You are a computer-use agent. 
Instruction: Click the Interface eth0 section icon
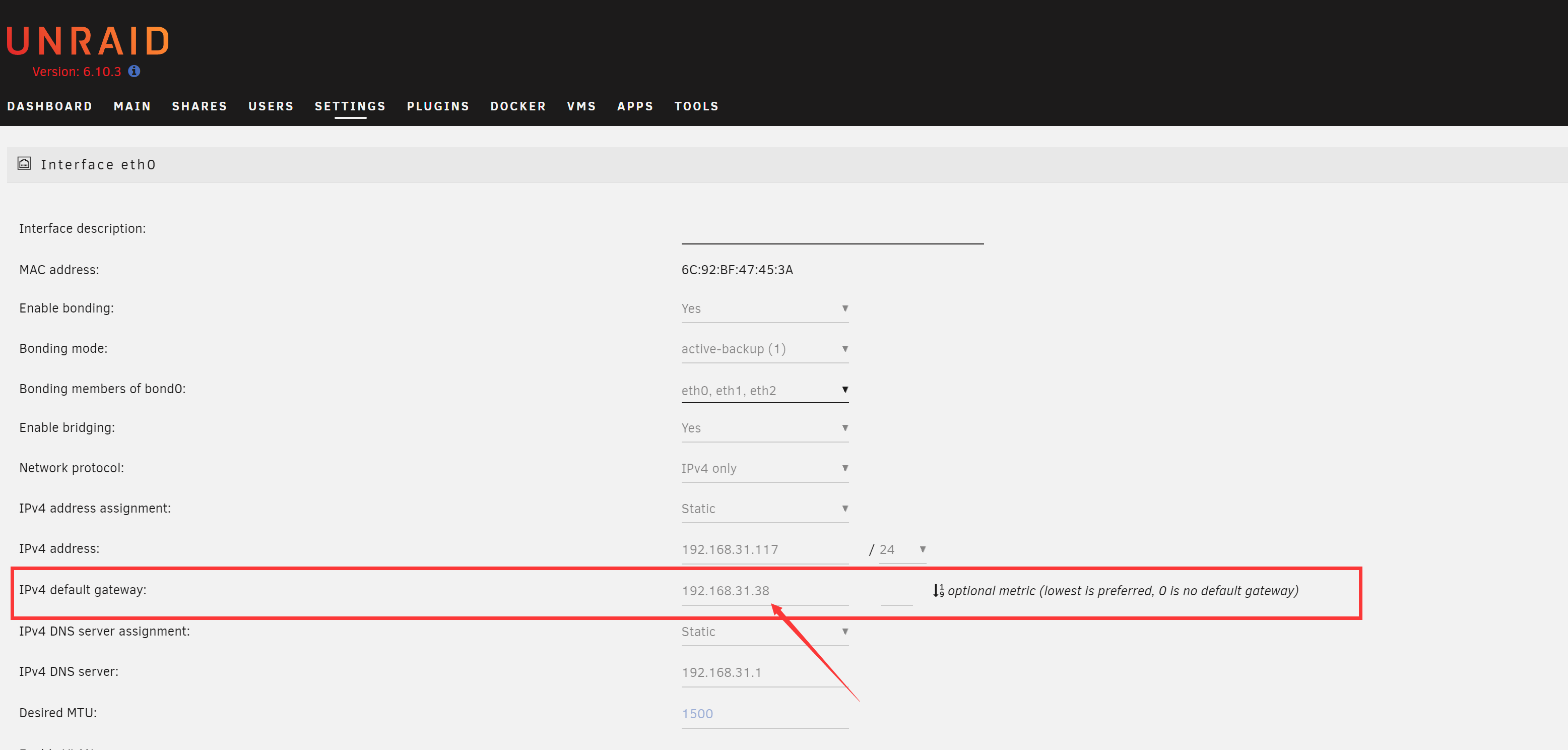coord(24,163)
